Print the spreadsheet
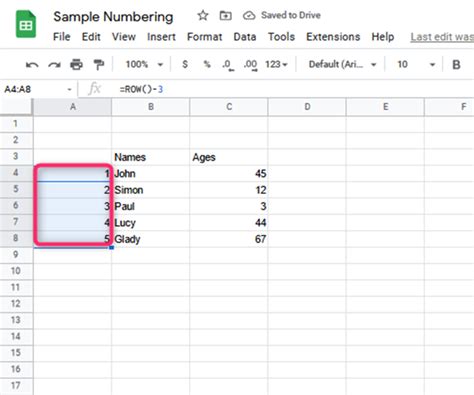Screen dimensions: 474x395 (x=76, y=64)
